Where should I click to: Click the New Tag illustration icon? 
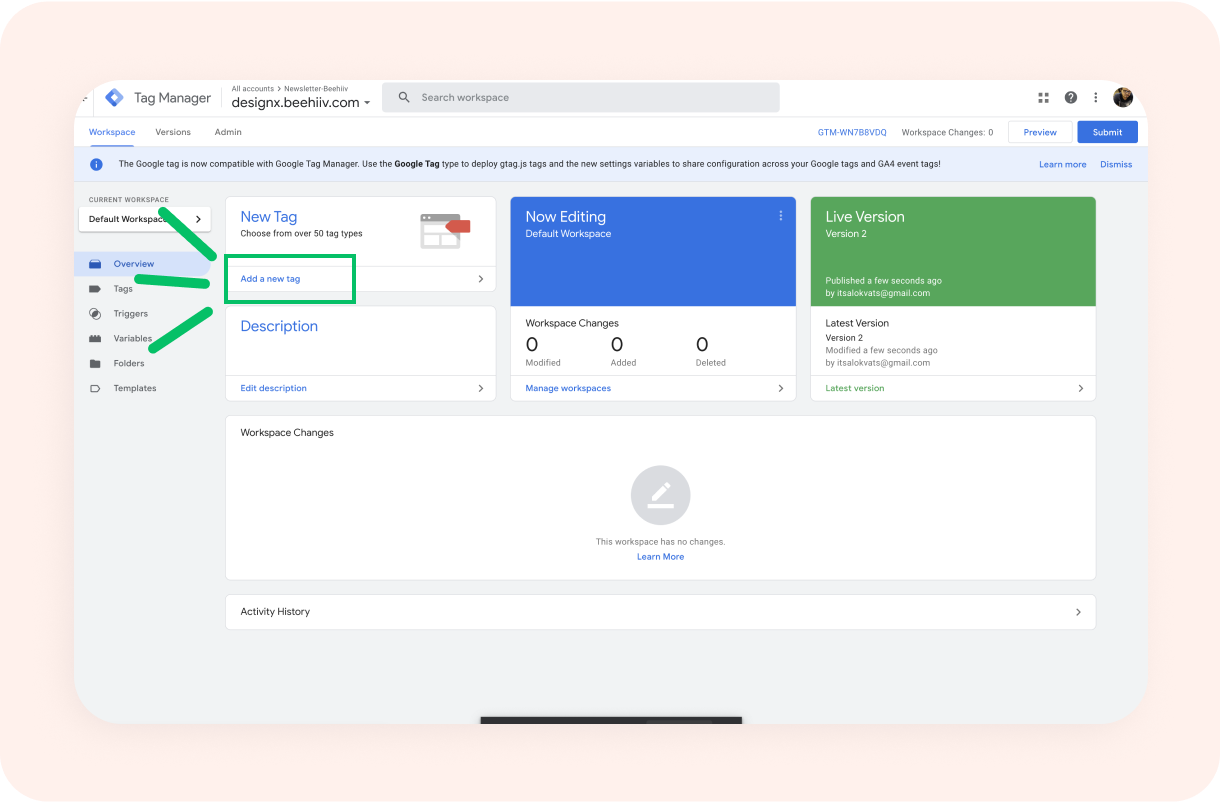[x=445, y=230]
